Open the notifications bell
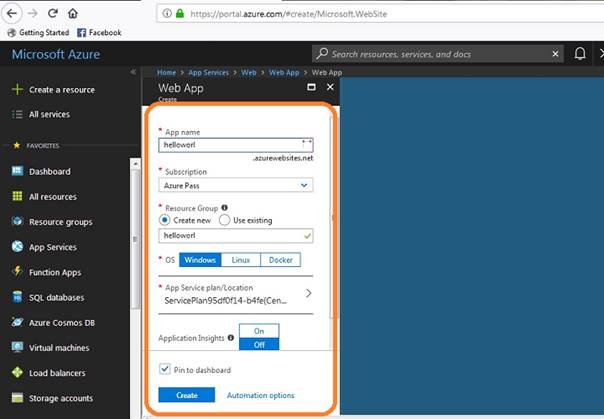 pos(580,54)
